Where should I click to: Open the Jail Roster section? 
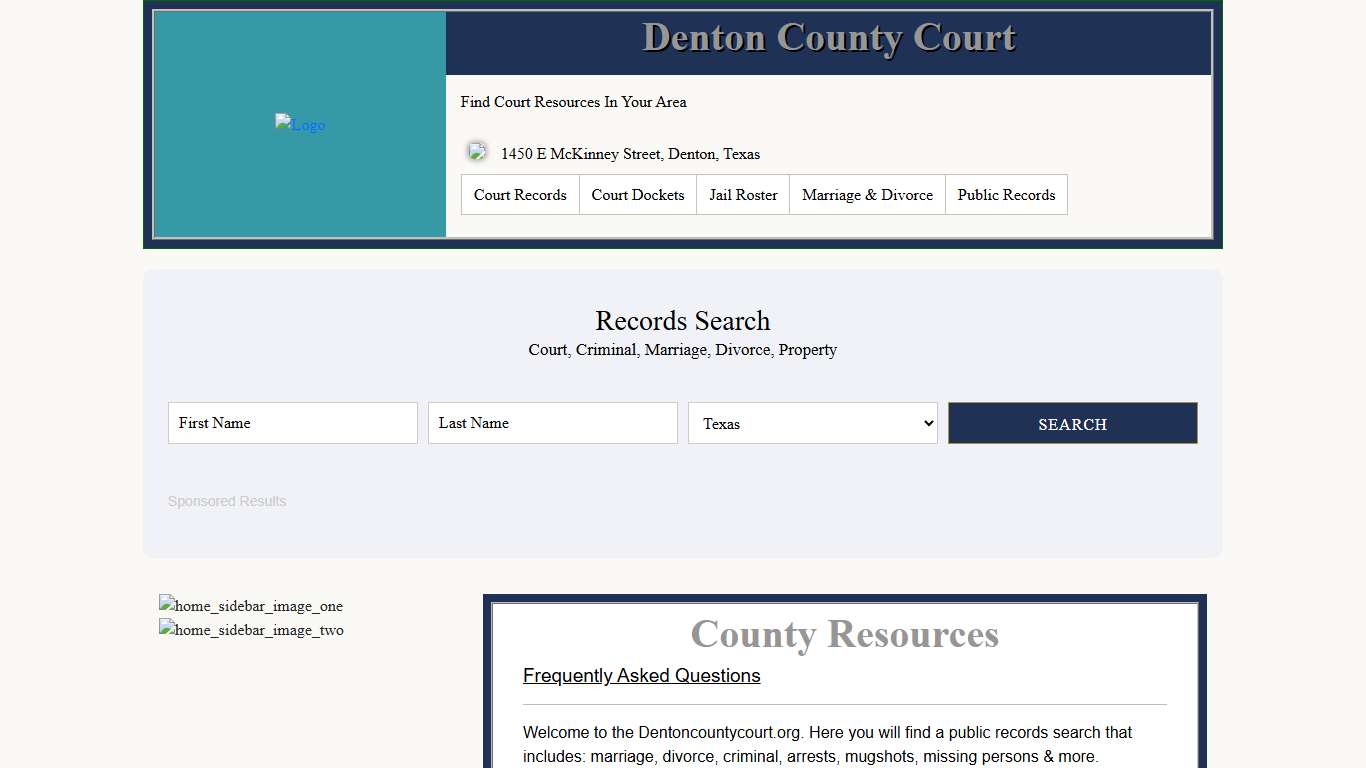742,194
